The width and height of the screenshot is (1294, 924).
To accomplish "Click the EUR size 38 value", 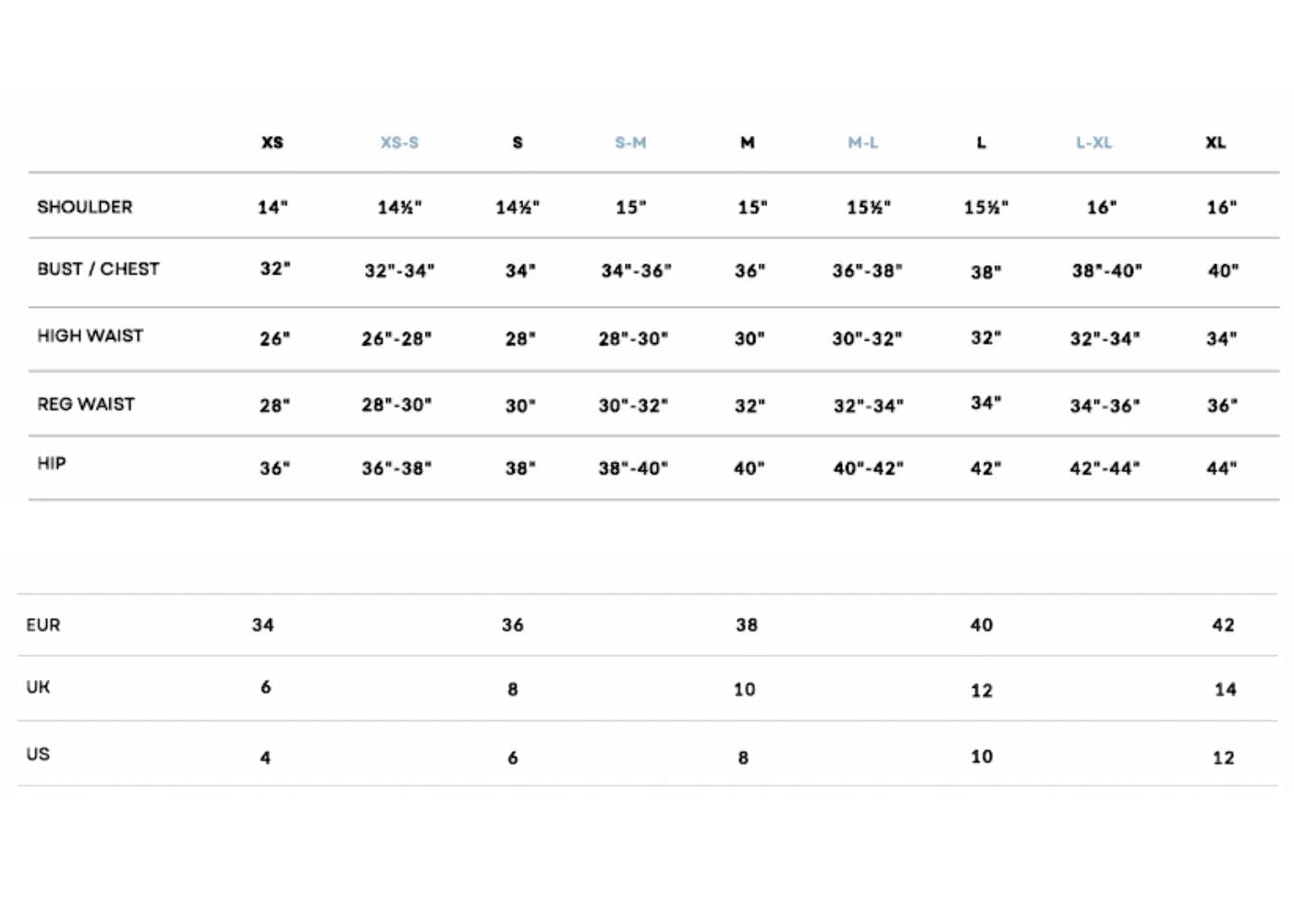I will click(x=747, y=626).
